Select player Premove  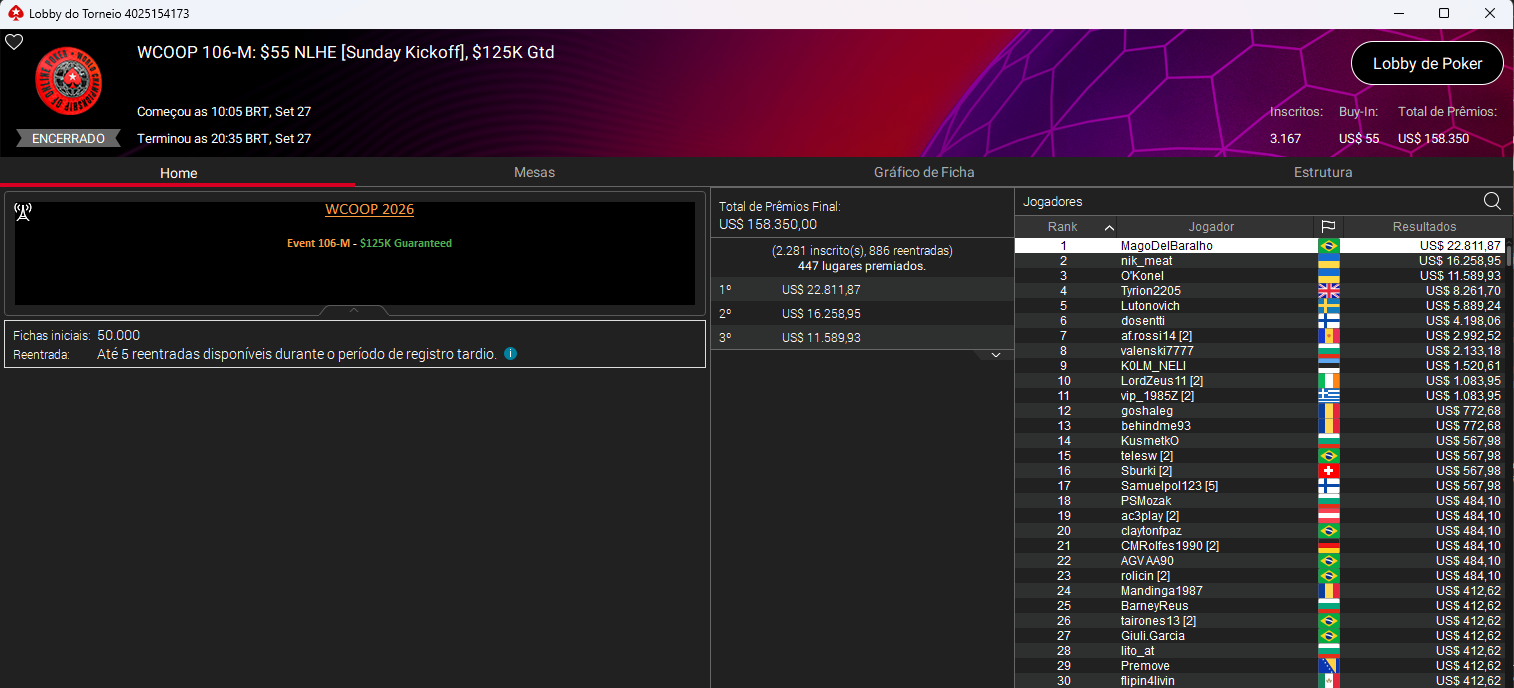pyautogui.click(x=1260, y=666)
